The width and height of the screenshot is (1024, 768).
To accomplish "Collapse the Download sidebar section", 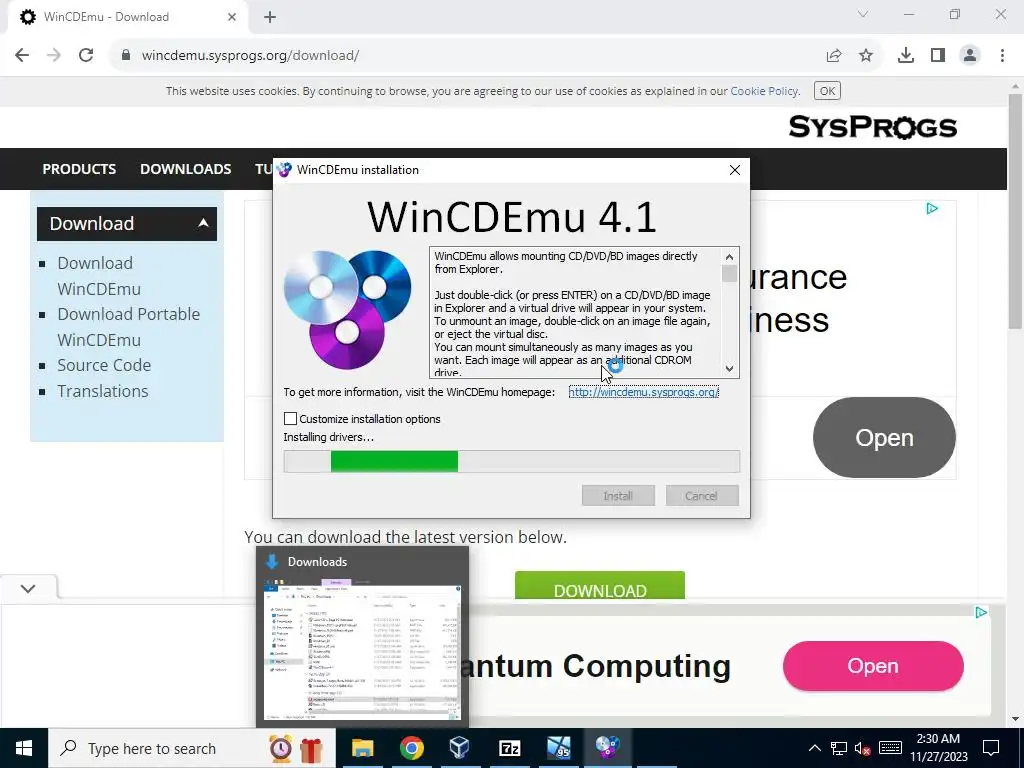I will point(203,223).
